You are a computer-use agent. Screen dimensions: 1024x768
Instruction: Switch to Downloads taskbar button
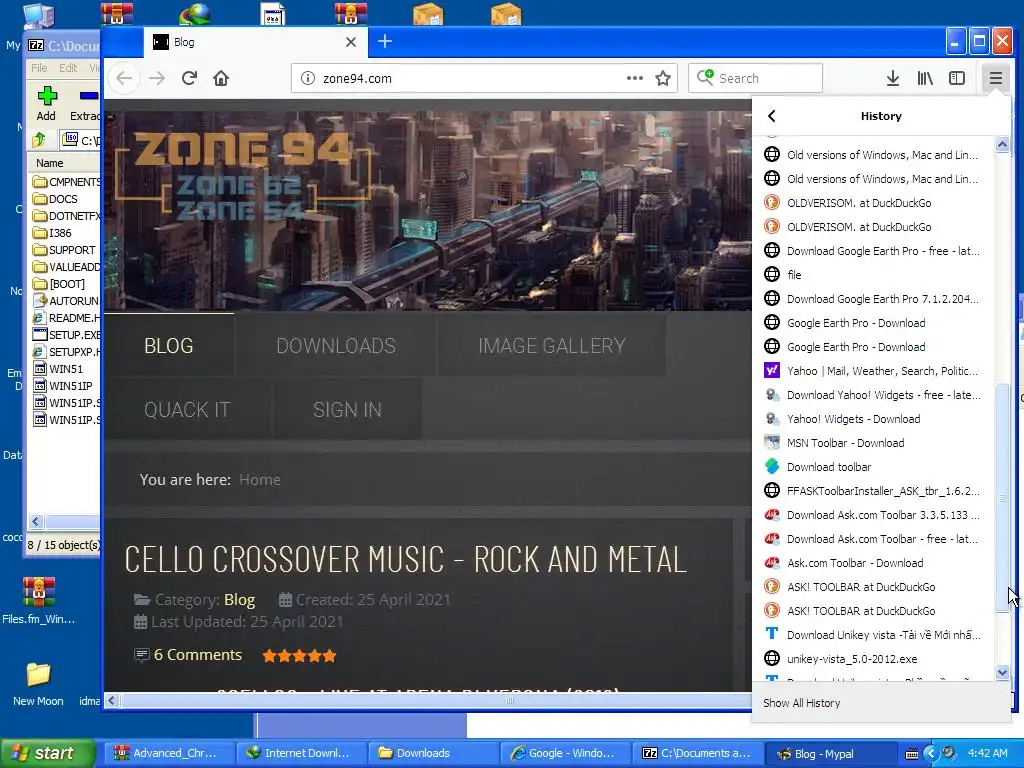point(431,754)
